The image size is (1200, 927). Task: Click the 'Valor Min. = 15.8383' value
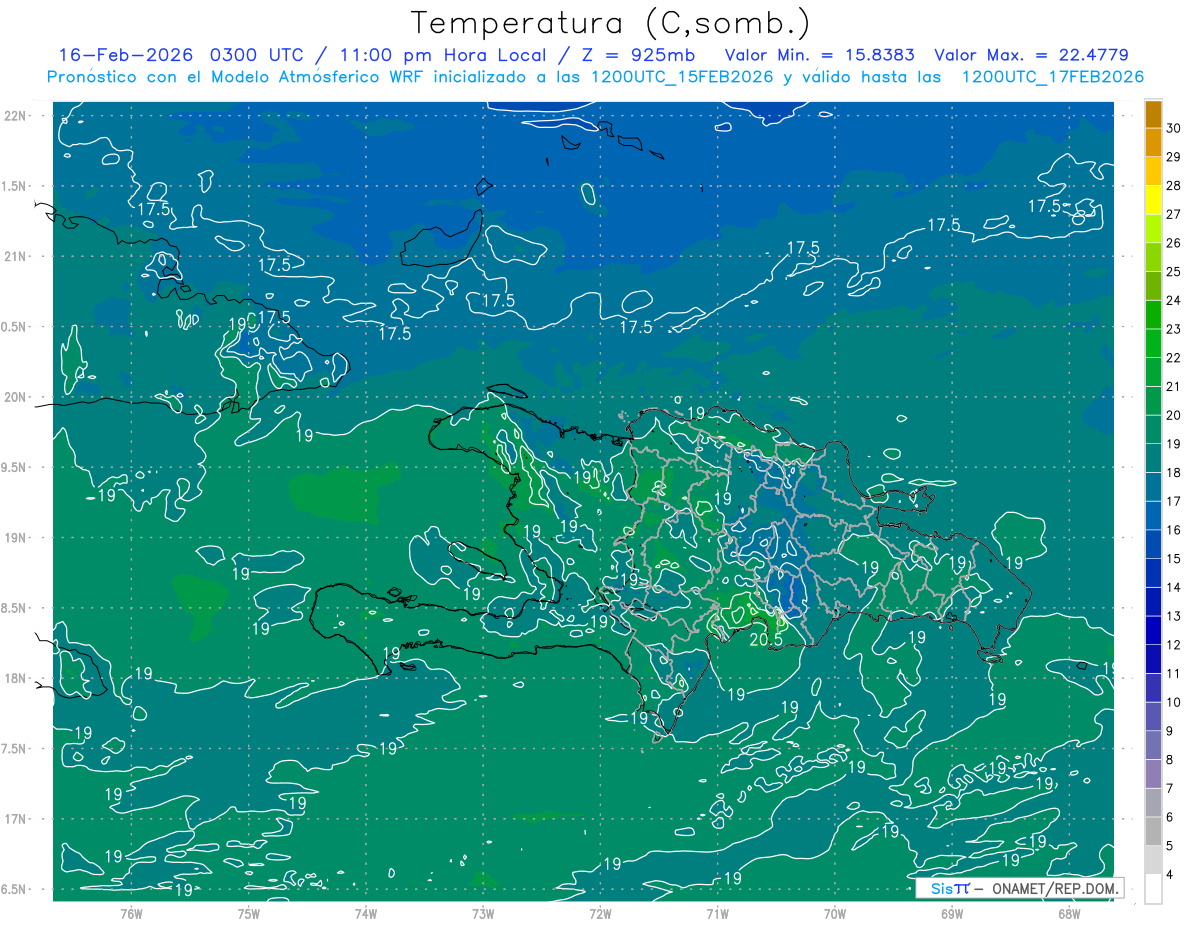point(821,55)
